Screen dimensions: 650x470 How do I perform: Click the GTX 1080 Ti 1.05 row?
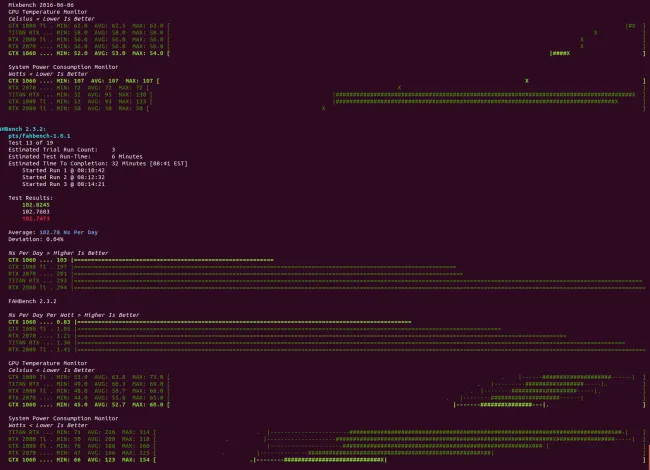[x=255, y=329]
